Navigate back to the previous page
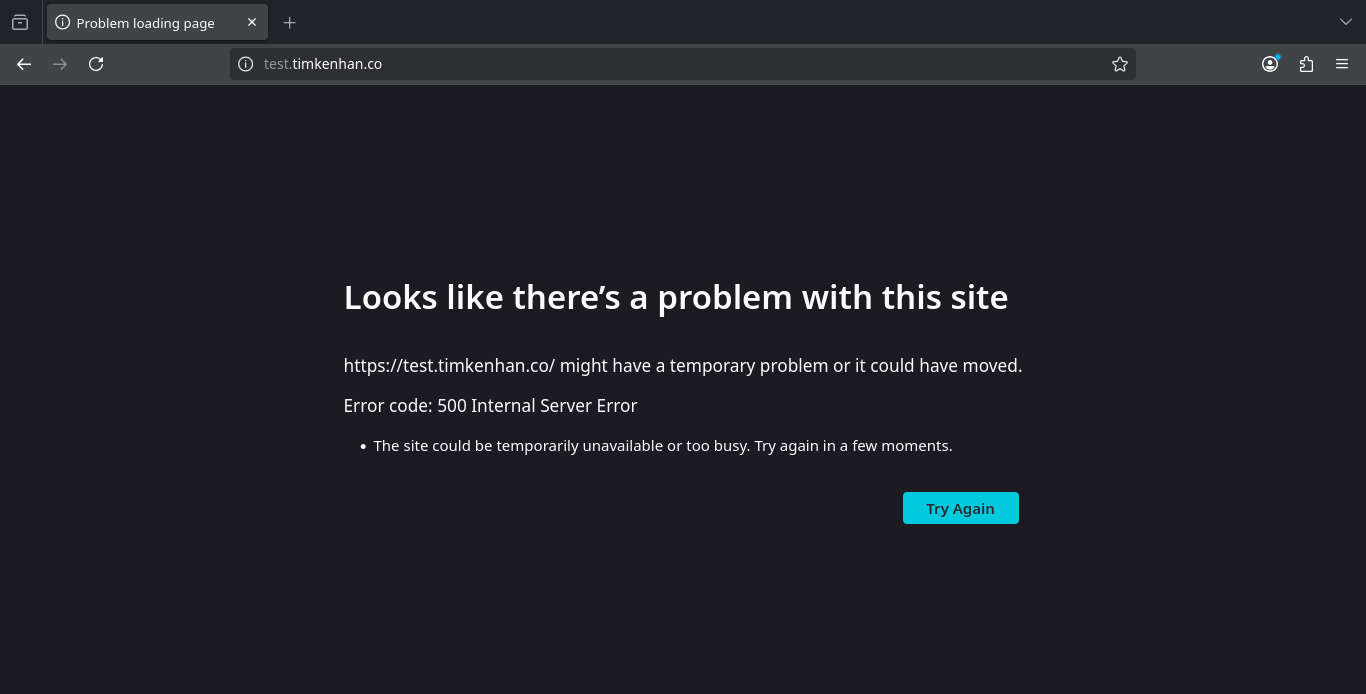Screen dimensions: 1366x694 23,63
